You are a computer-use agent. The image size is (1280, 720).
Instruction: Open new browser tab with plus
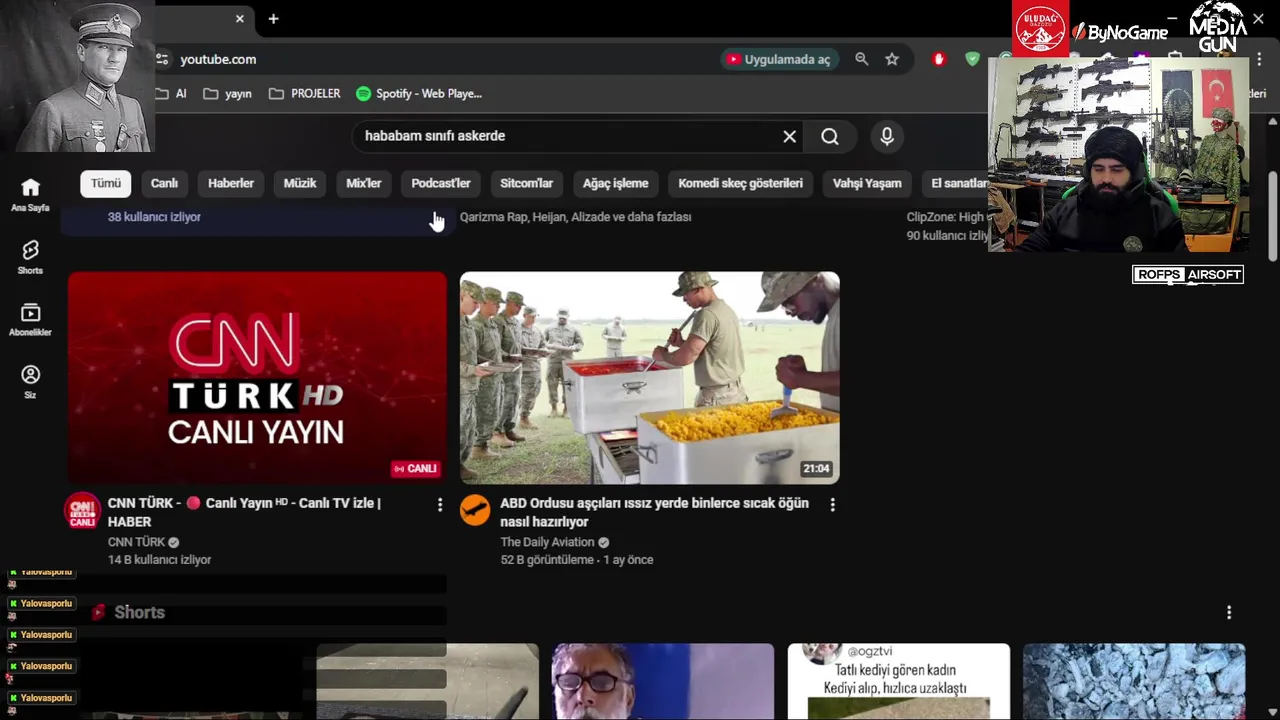(x=273, y=19)
